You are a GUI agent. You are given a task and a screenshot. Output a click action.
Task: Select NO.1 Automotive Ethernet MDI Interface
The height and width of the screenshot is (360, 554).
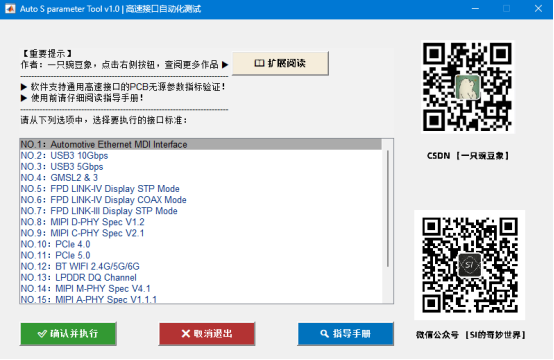(x=201, y=144)
